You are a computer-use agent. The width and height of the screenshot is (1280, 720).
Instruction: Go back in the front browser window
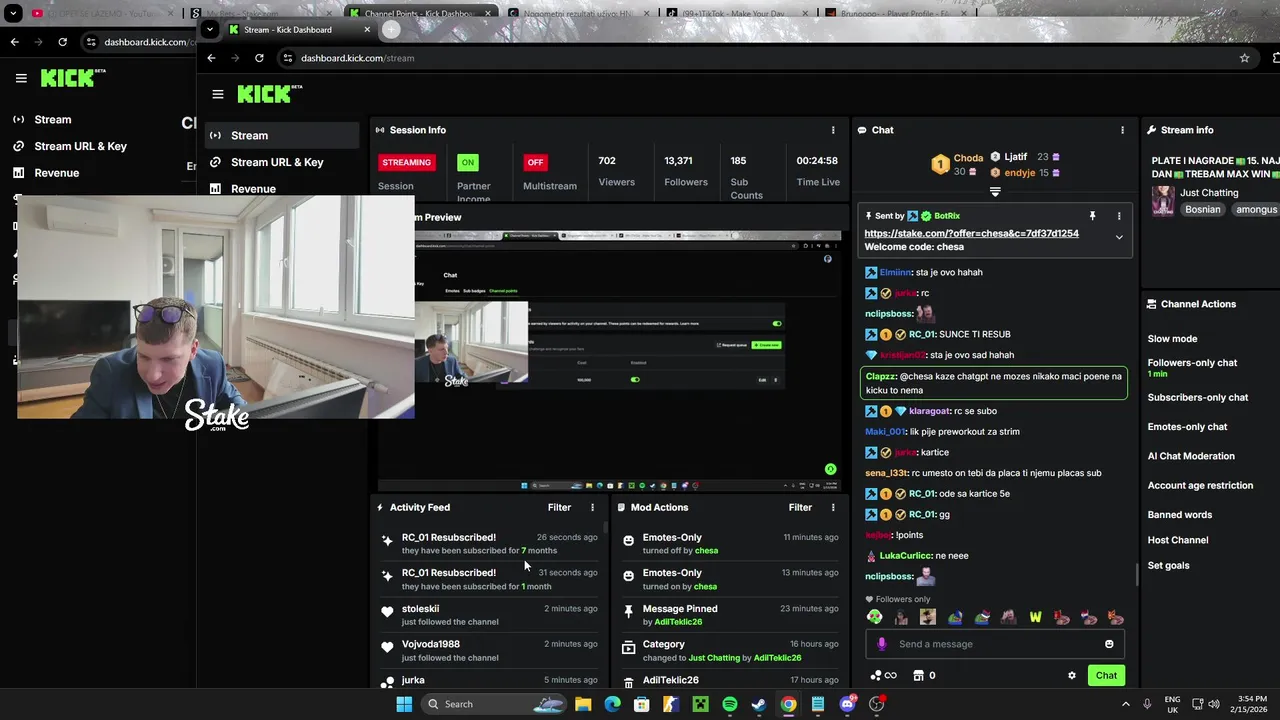[211, 58]
